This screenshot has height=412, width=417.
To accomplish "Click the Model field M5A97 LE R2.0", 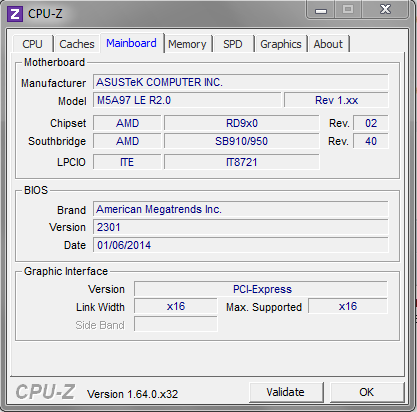I will [x=187, y=100].
